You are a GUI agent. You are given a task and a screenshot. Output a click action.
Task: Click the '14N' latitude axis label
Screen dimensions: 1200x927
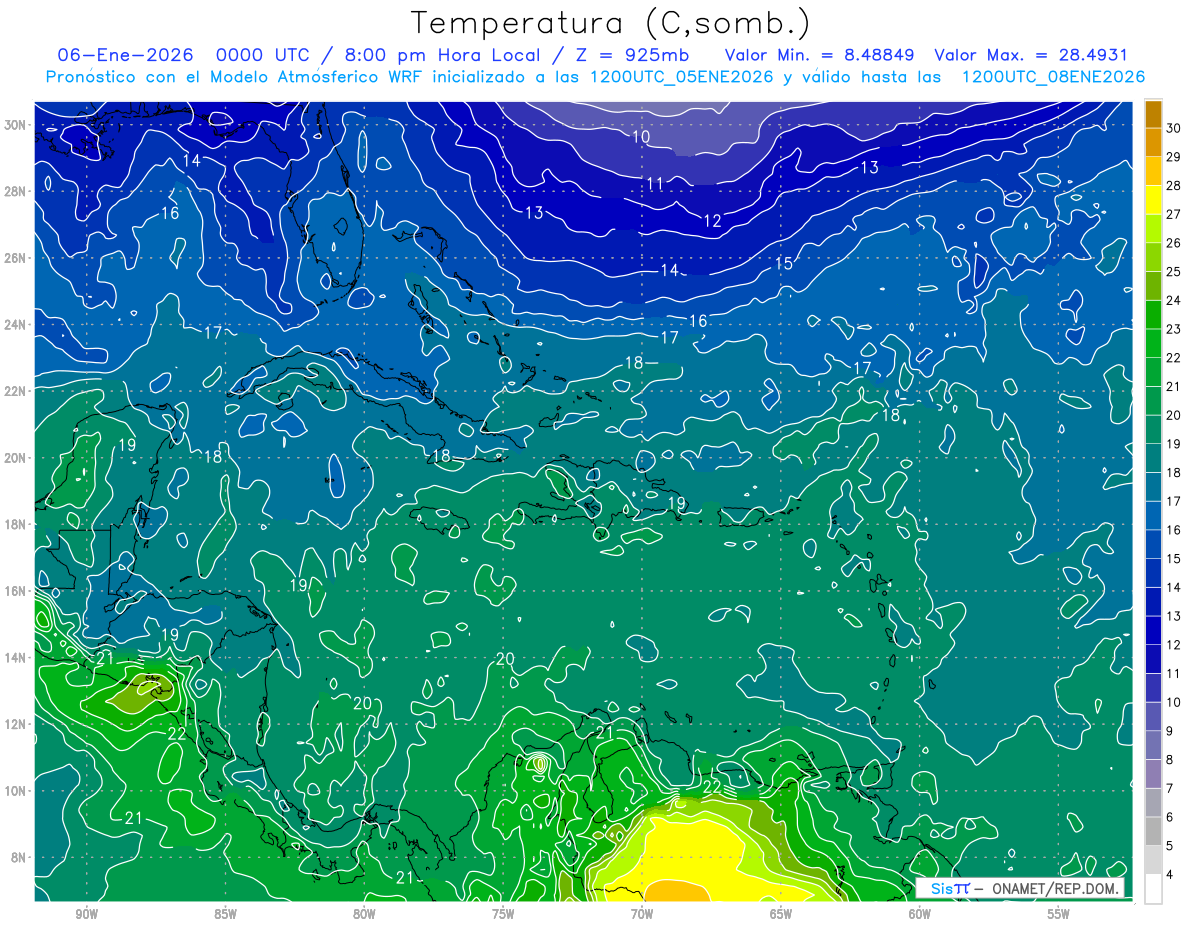tap(15, 658)
